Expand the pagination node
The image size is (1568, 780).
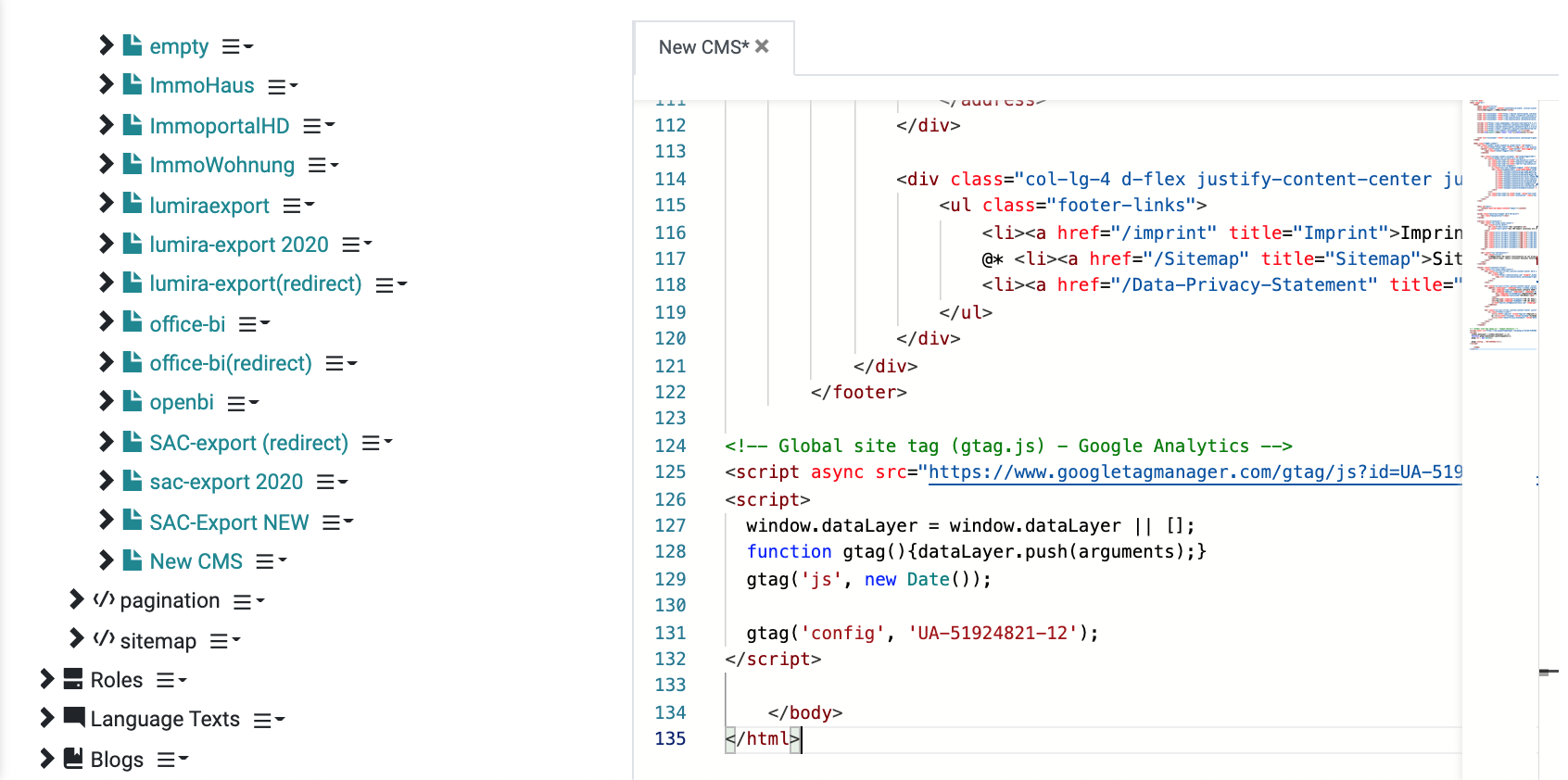[76, 599]
